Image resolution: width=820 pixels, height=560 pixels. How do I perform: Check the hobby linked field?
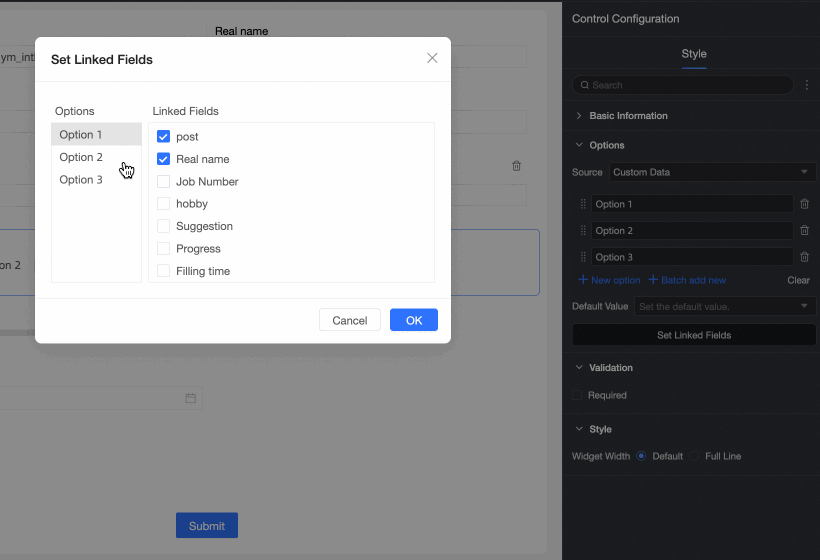pyautogui.click(x=163, y=203)
